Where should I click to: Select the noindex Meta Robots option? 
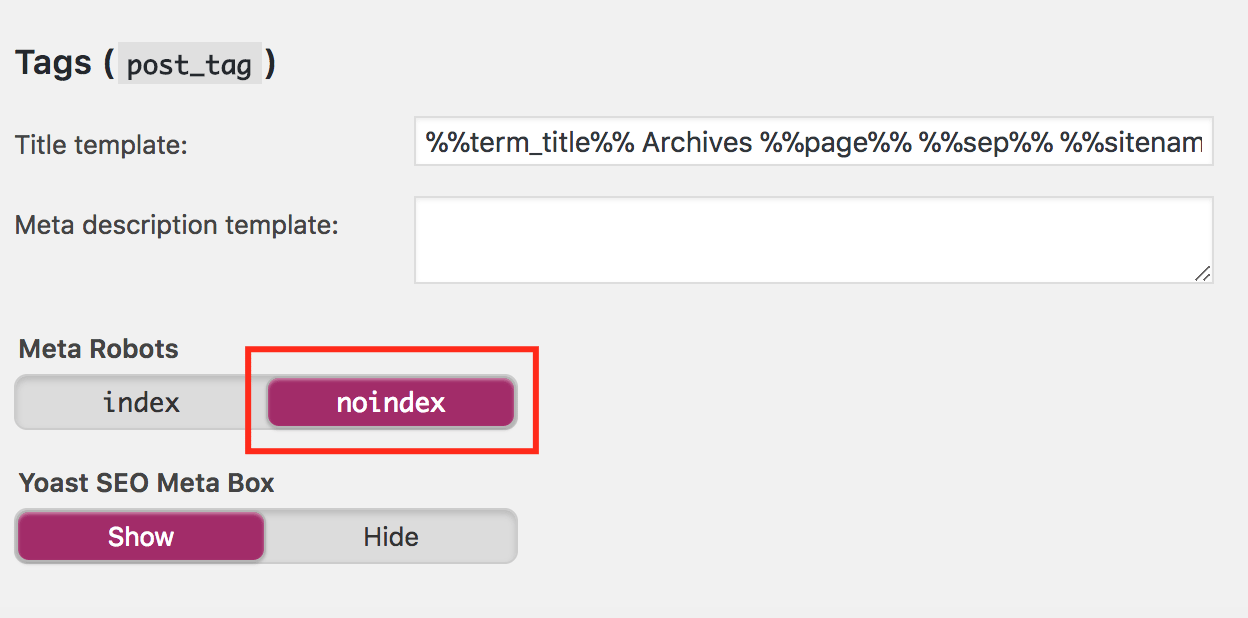click(391, 403)
